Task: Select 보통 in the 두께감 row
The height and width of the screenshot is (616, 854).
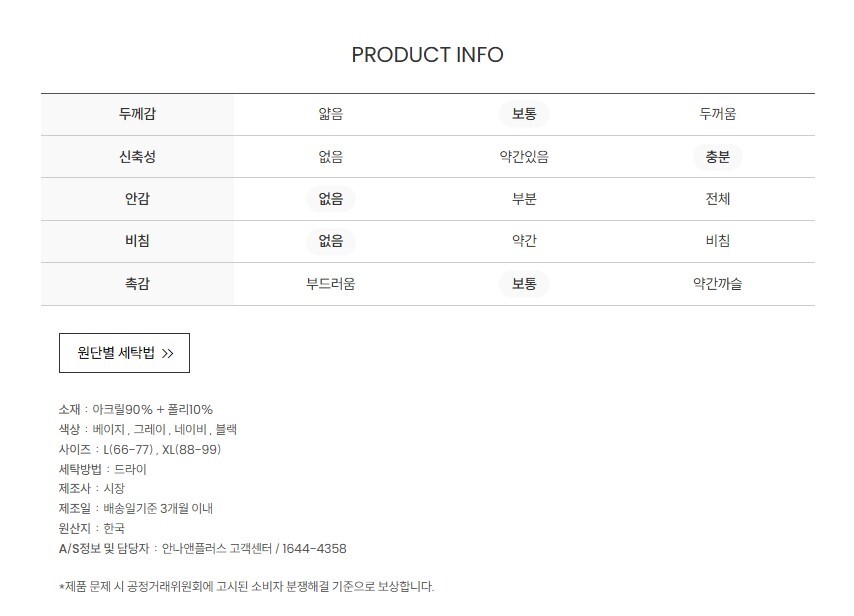Action: (524, 114)
